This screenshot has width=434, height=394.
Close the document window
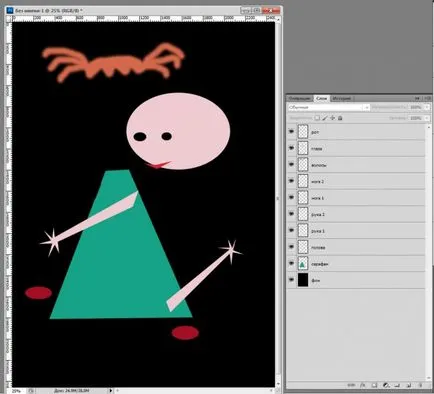coord(271,11)
